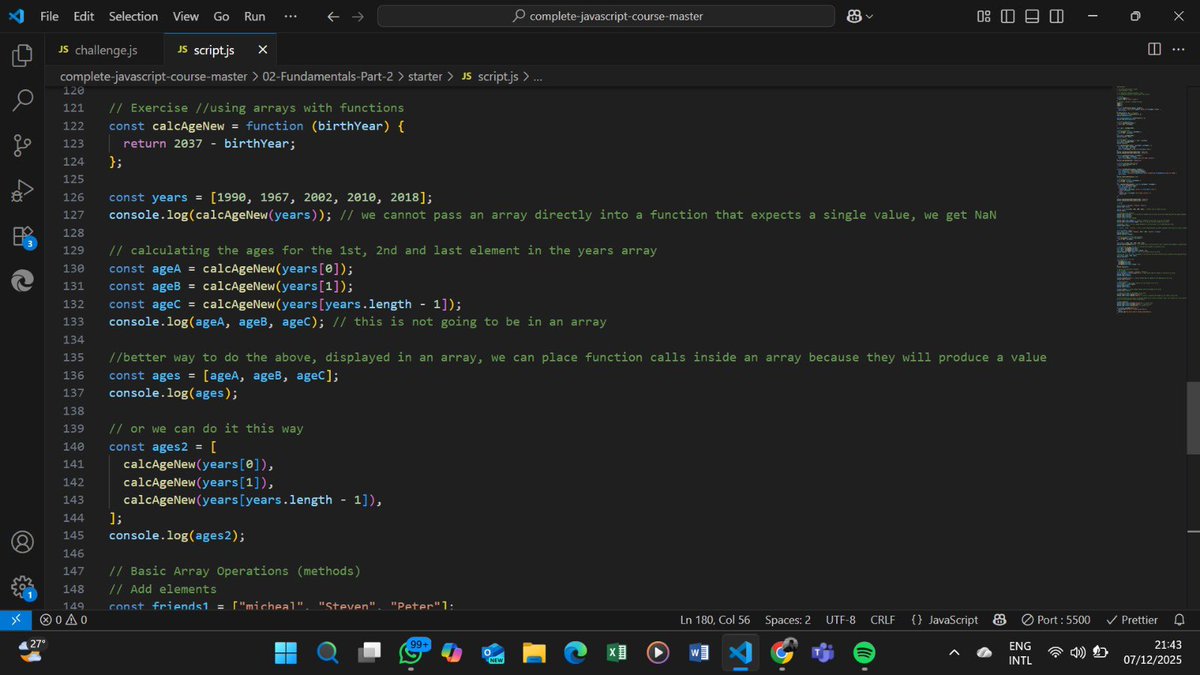Open the Selection menu
Screen dimensions: 1200x675
point(133,16)
